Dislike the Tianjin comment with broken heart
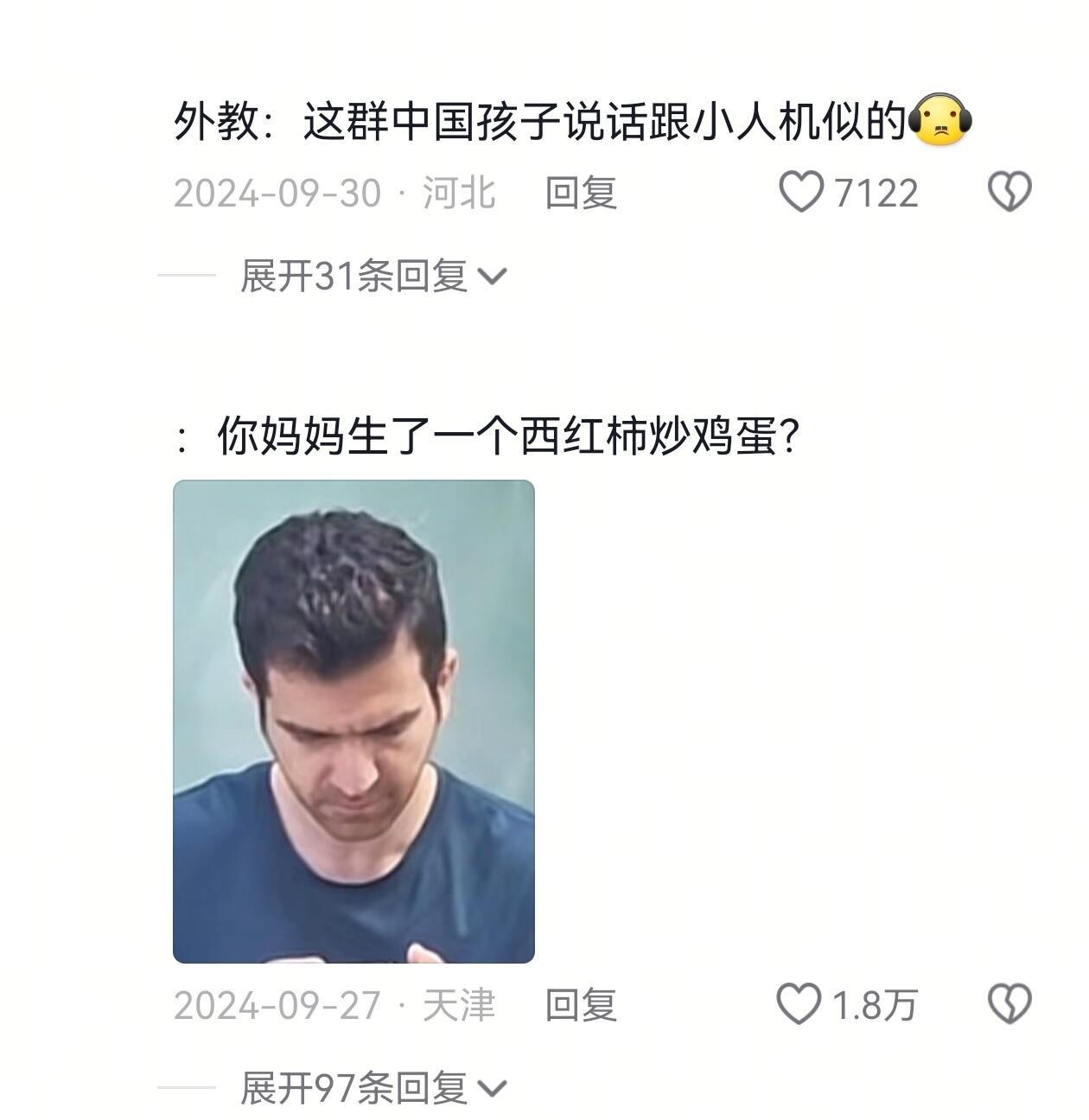 click(x=1009, y=1004)
